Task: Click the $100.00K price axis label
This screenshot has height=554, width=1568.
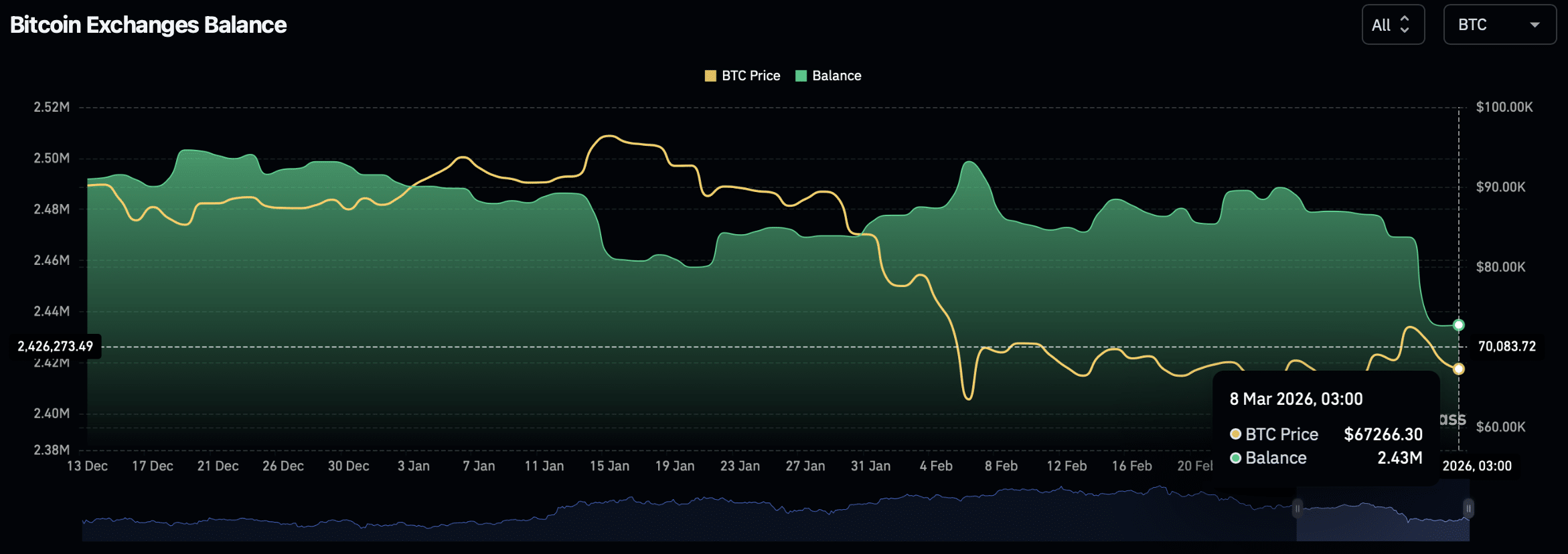Action: [x=1504, y=107]
